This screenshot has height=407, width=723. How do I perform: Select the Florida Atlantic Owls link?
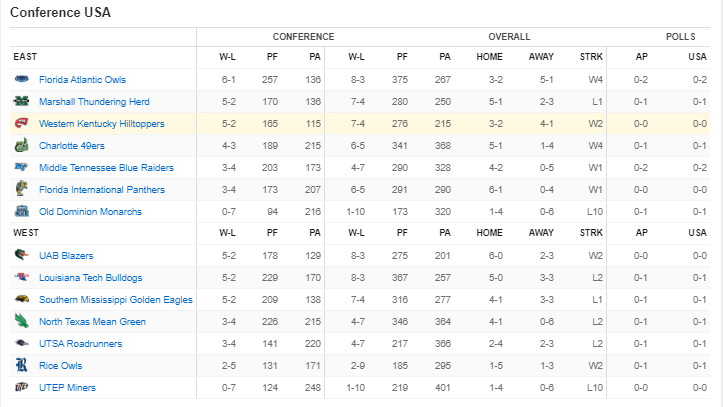click(82, 80)
